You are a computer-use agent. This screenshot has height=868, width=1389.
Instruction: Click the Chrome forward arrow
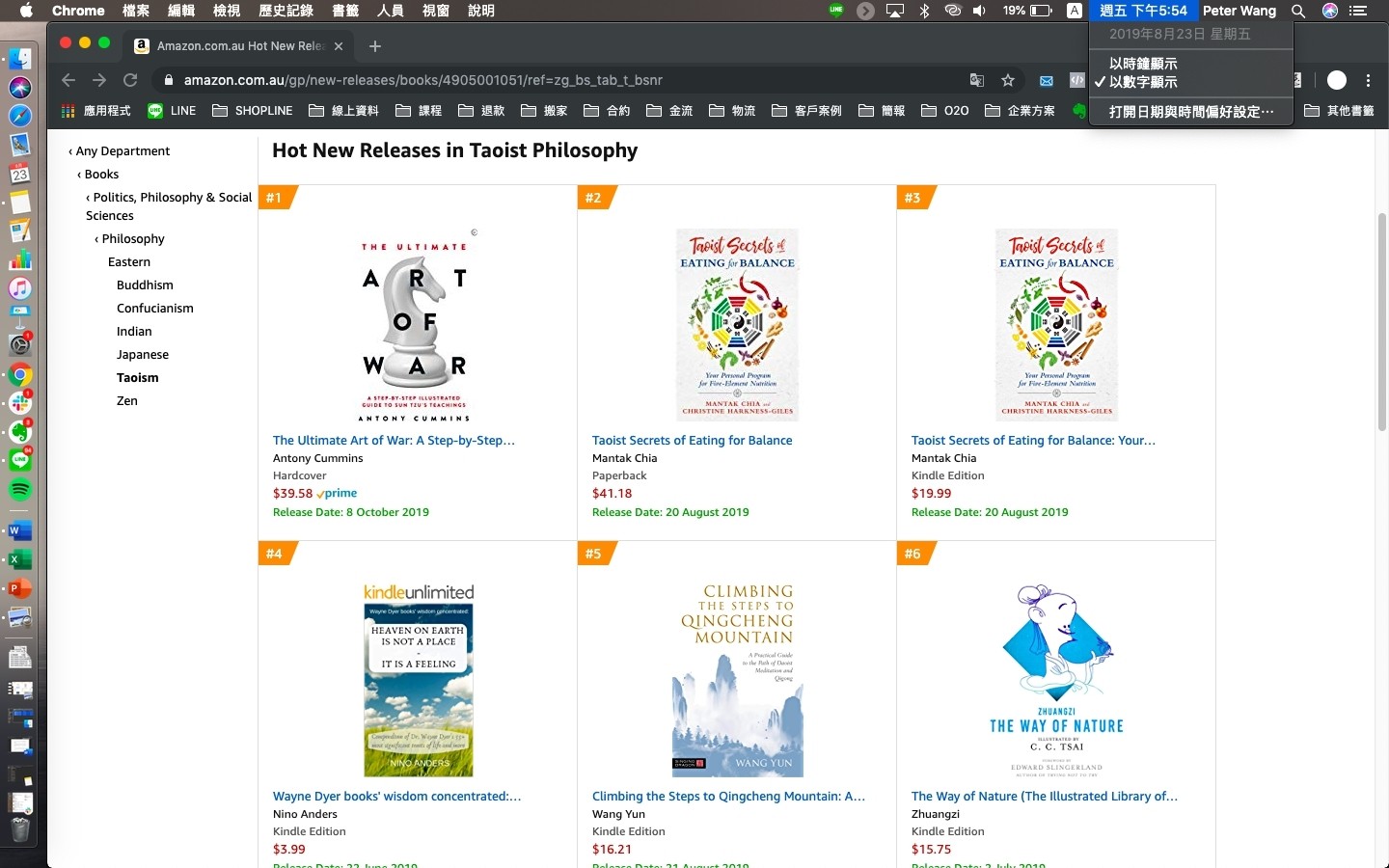(99, 80)
